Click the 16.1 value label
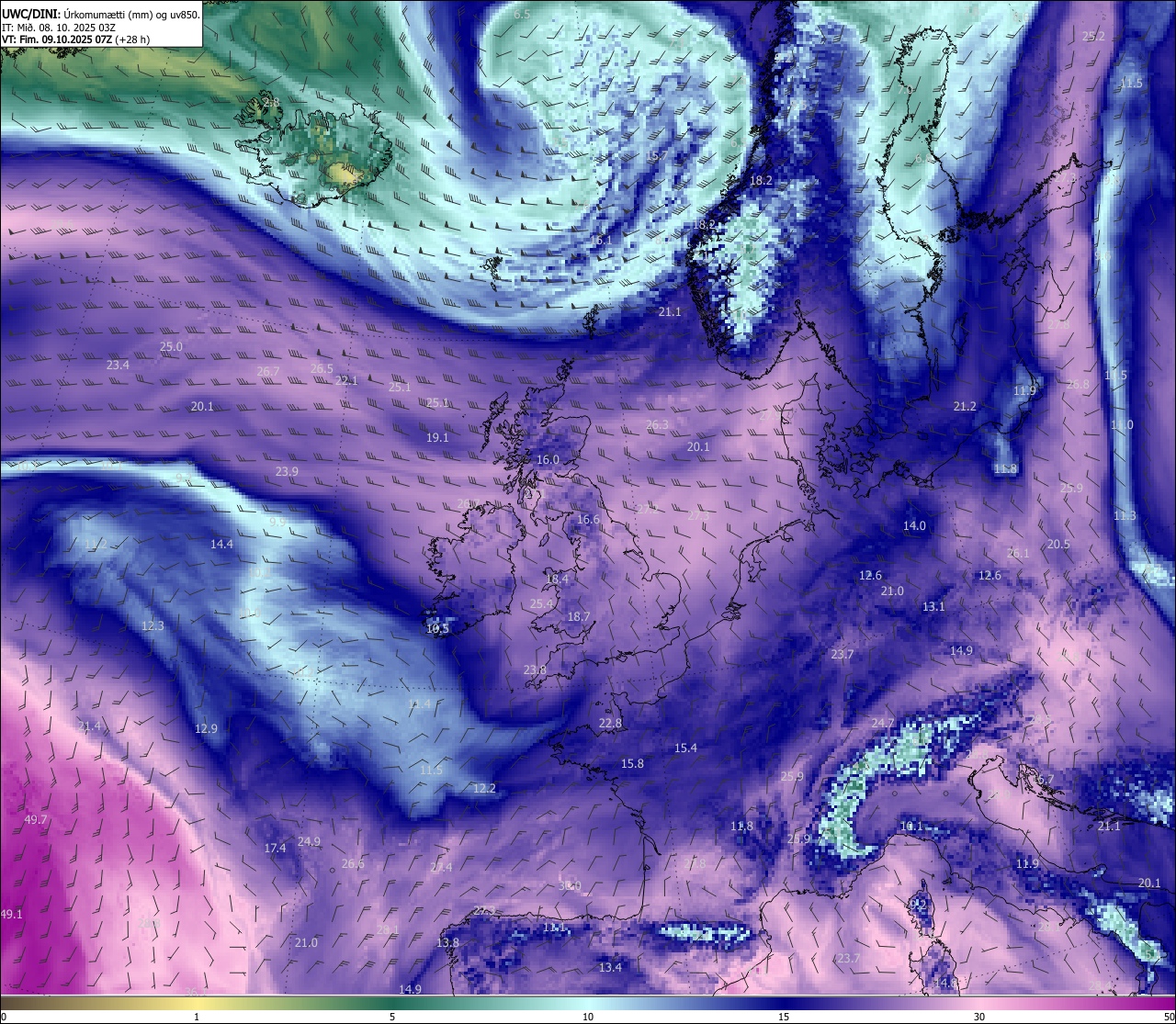Image resolution: width=1176 pixels, height=1024 pixels. (x=600, y=241)
